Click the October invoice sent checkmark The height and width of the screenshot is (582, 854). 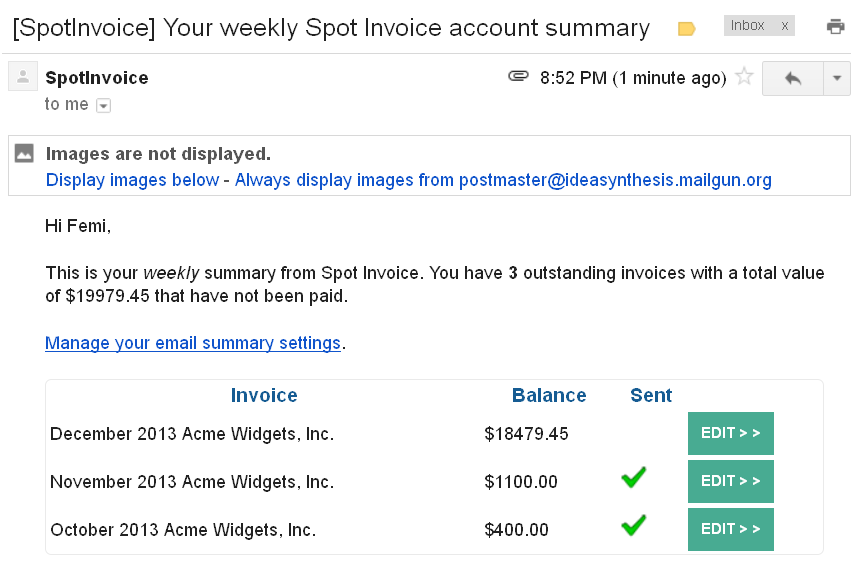click(633, 525)
